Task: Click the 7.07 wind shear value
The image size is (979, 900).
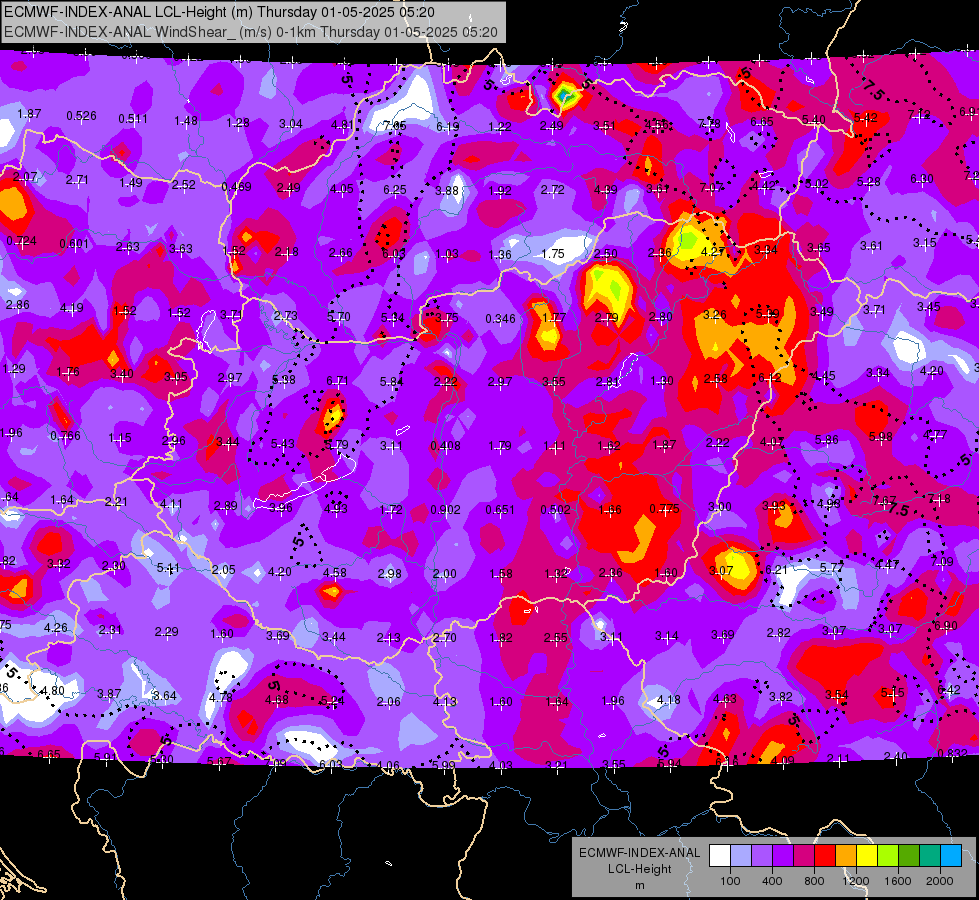Action: [711, 187]
